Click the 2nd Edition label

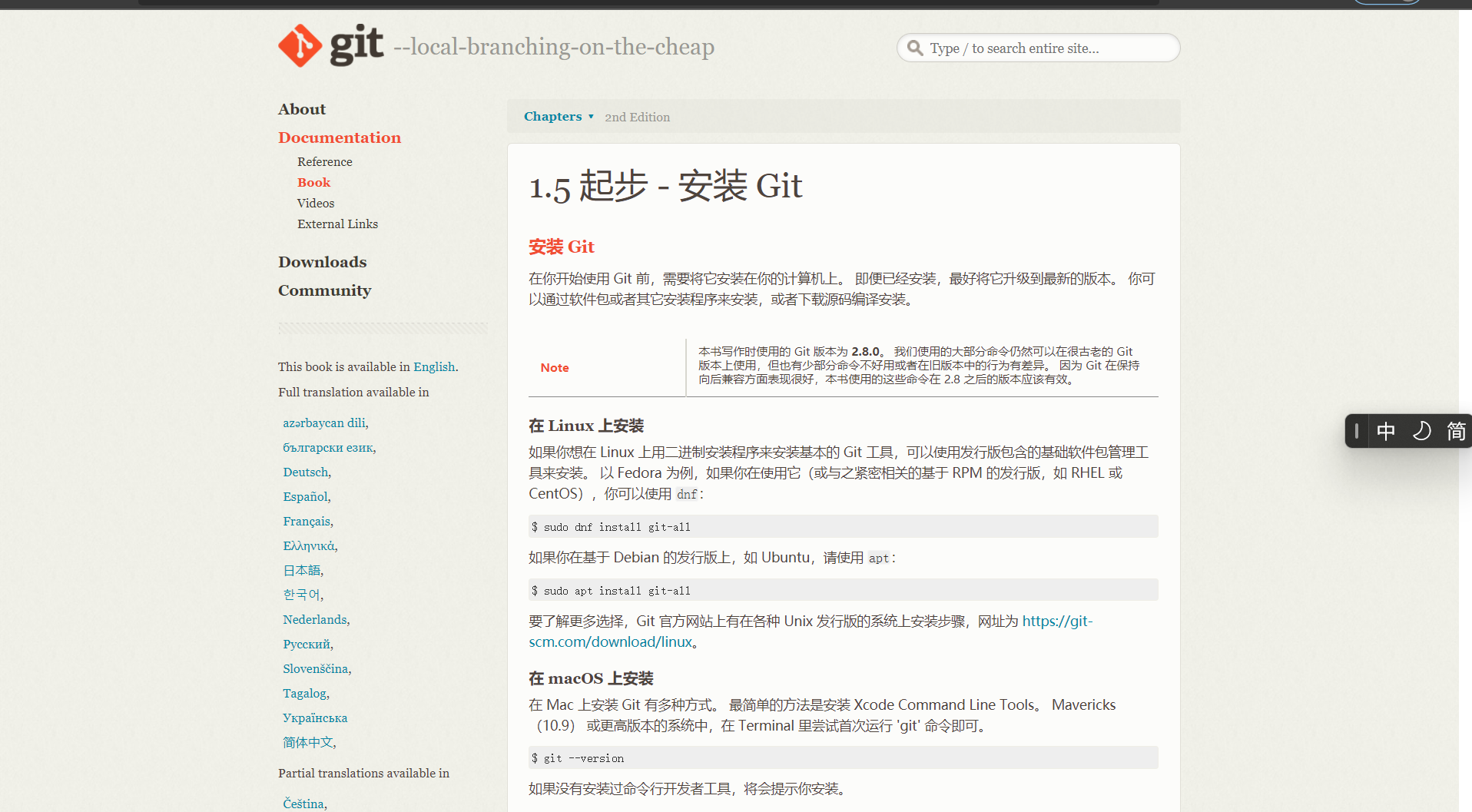click(637, 117)
